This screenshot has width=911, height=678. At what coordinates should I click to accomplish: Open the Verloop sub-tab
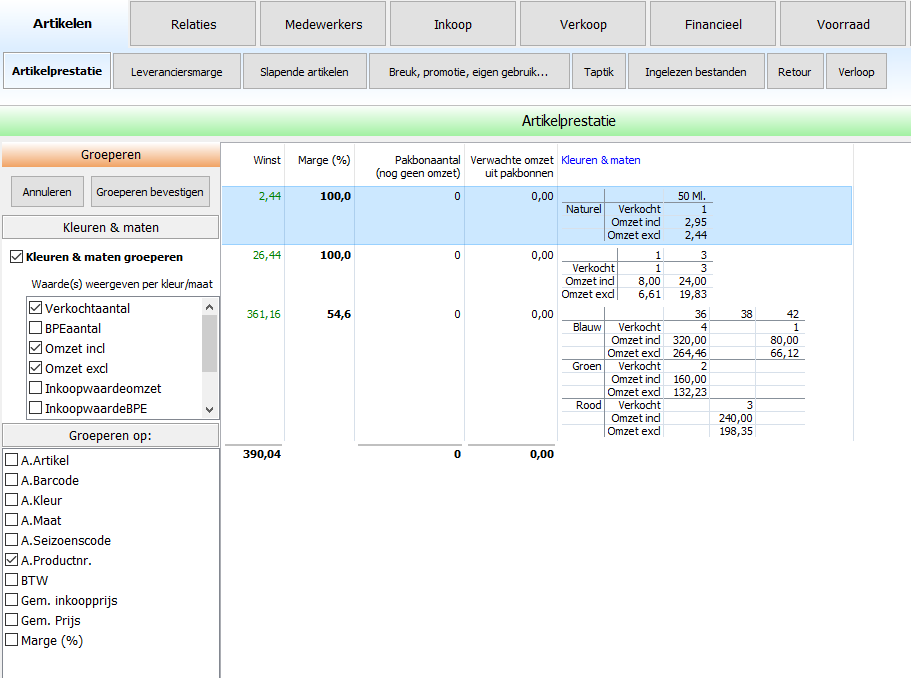pyautogui.click(x=856, y=71)
